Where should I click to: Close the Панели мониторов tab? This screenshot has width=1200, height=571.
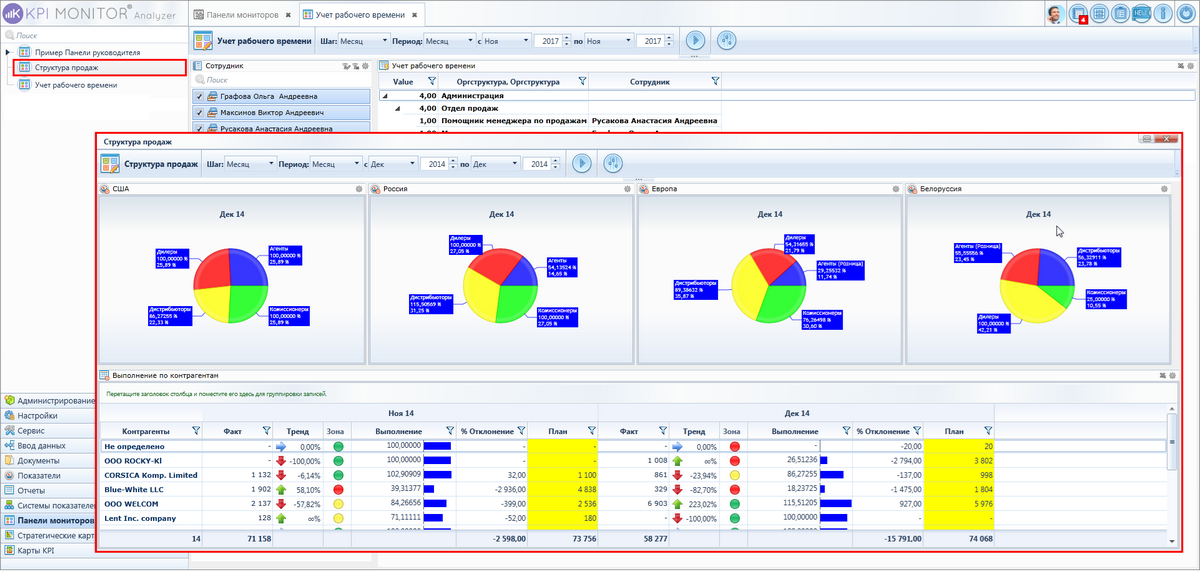click(x=288, y=15)
